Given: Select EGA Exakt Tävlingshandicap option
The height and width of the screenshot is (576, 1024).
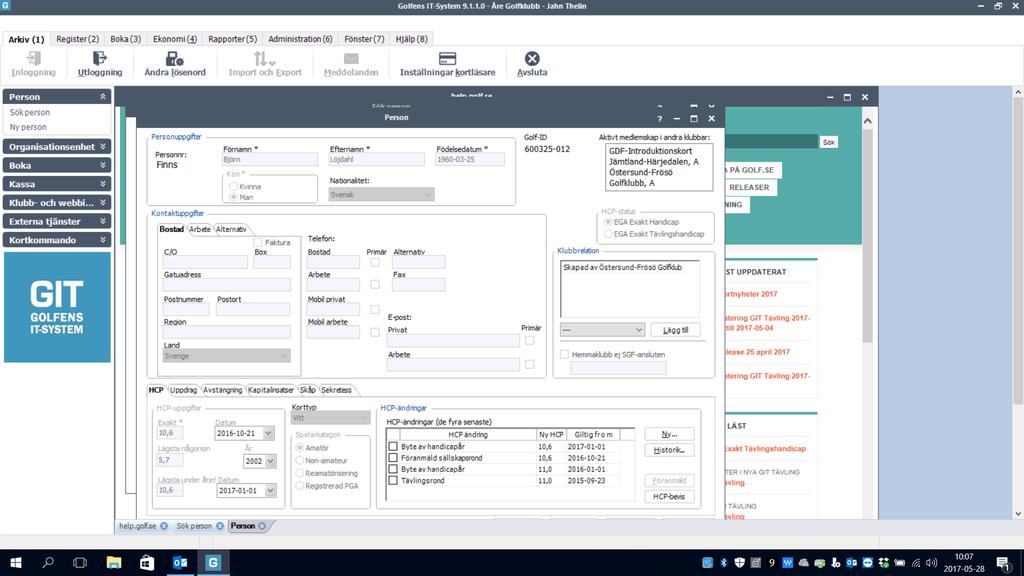Looking at the screenshot, I should 608,234.
